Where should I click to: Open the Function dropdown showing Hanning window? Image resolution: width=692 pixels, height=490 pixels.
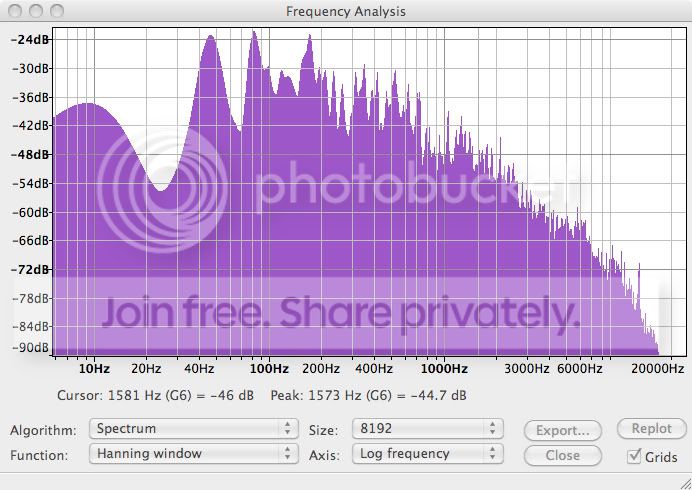[194, 454]
